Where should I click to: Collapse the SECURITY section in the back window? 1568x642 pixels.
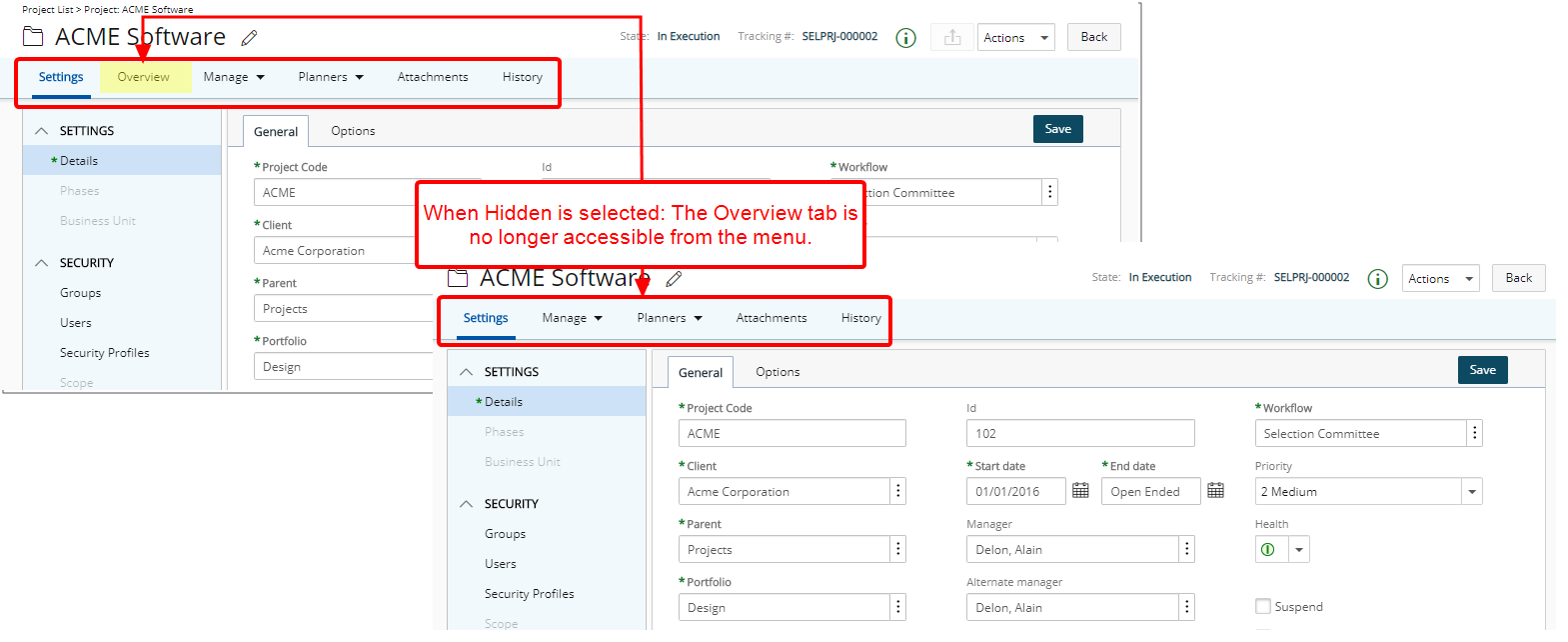(x=42, y=263)
